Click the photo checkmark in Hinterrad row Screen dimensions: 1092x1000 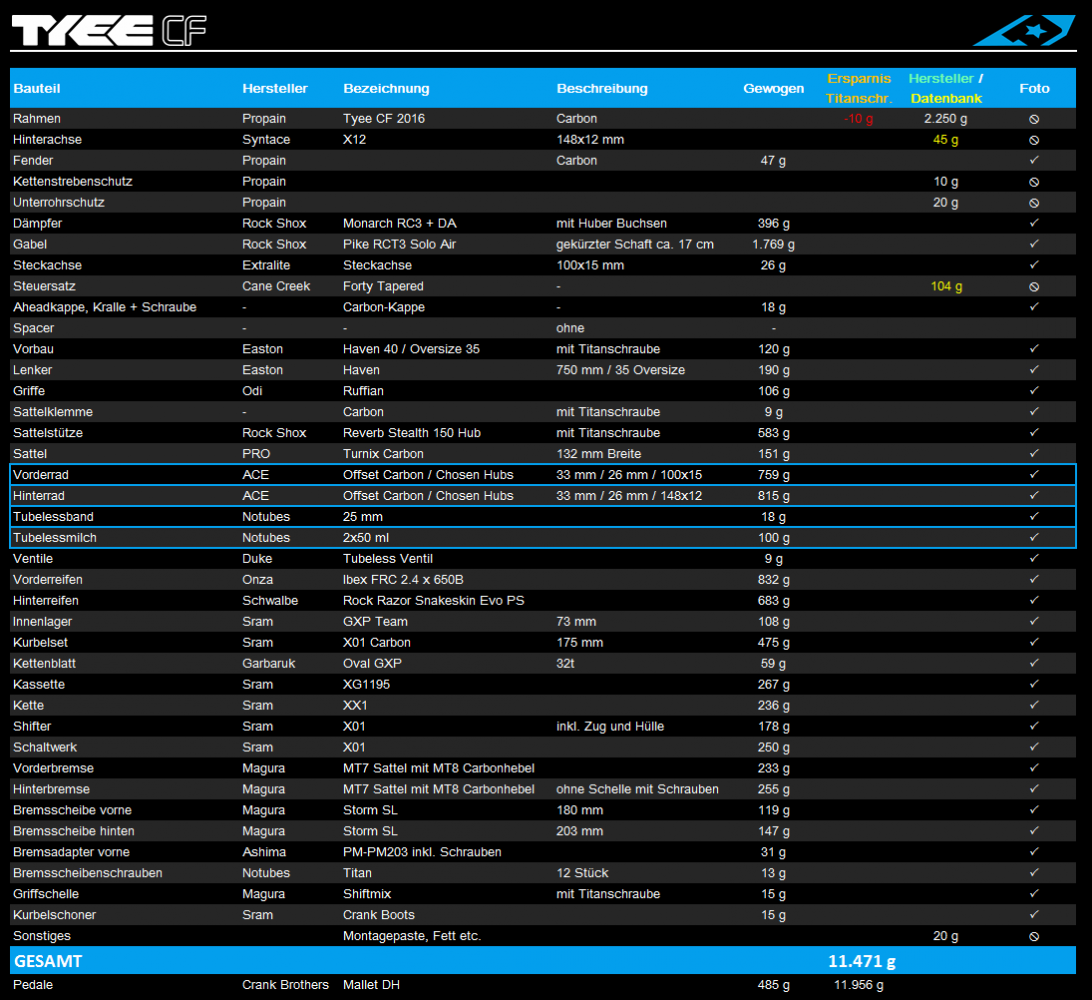[x=1034, y=495]
